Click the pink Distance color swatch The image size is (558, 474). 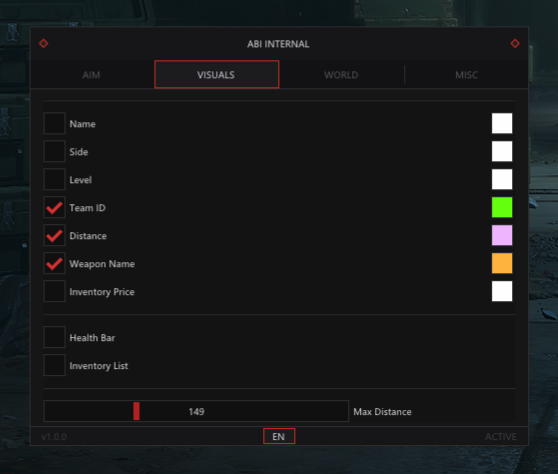[502, 235]
